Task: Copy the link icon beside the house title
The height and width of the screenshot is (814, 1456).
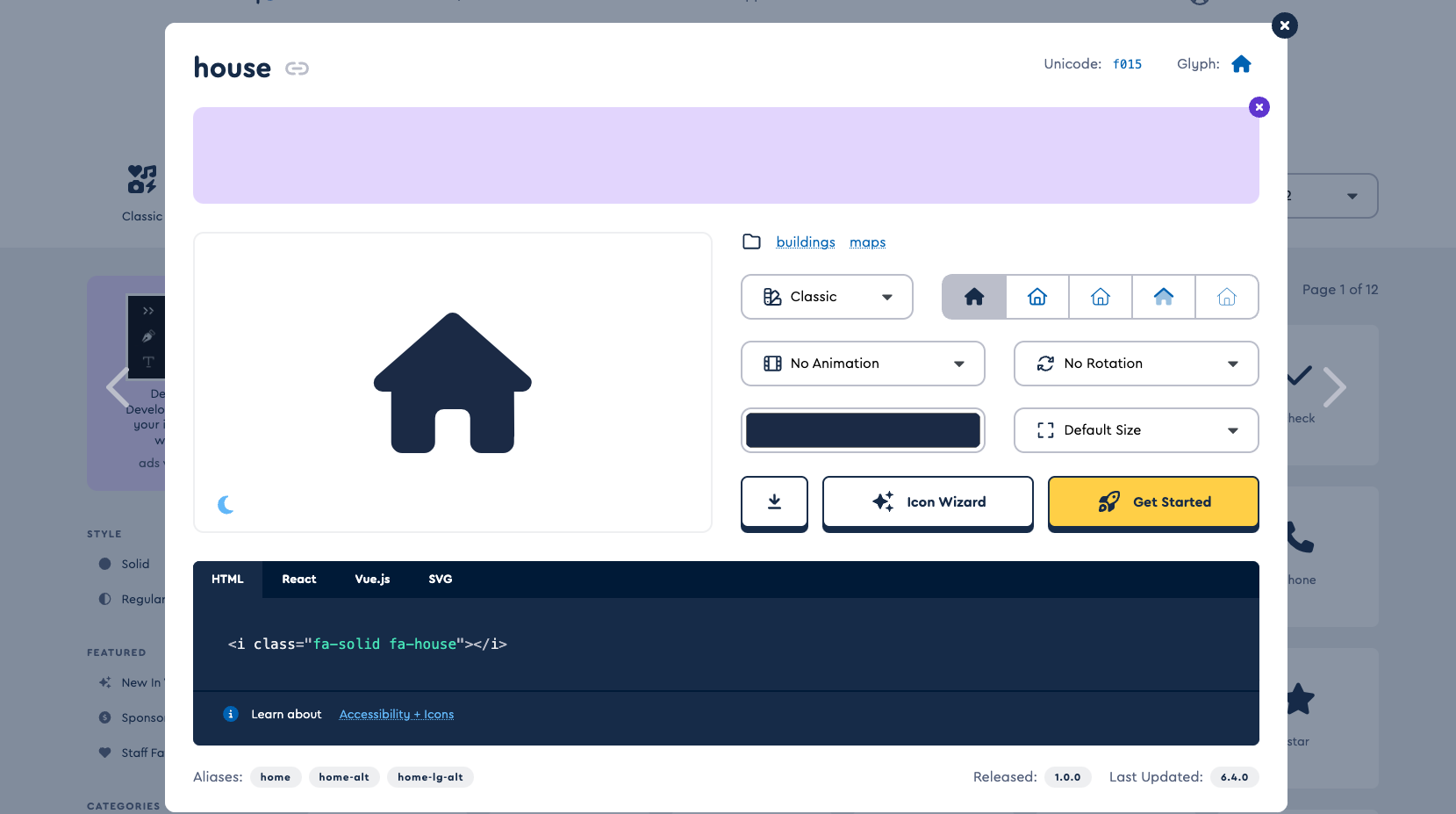Action: click(x=297, y=68)
